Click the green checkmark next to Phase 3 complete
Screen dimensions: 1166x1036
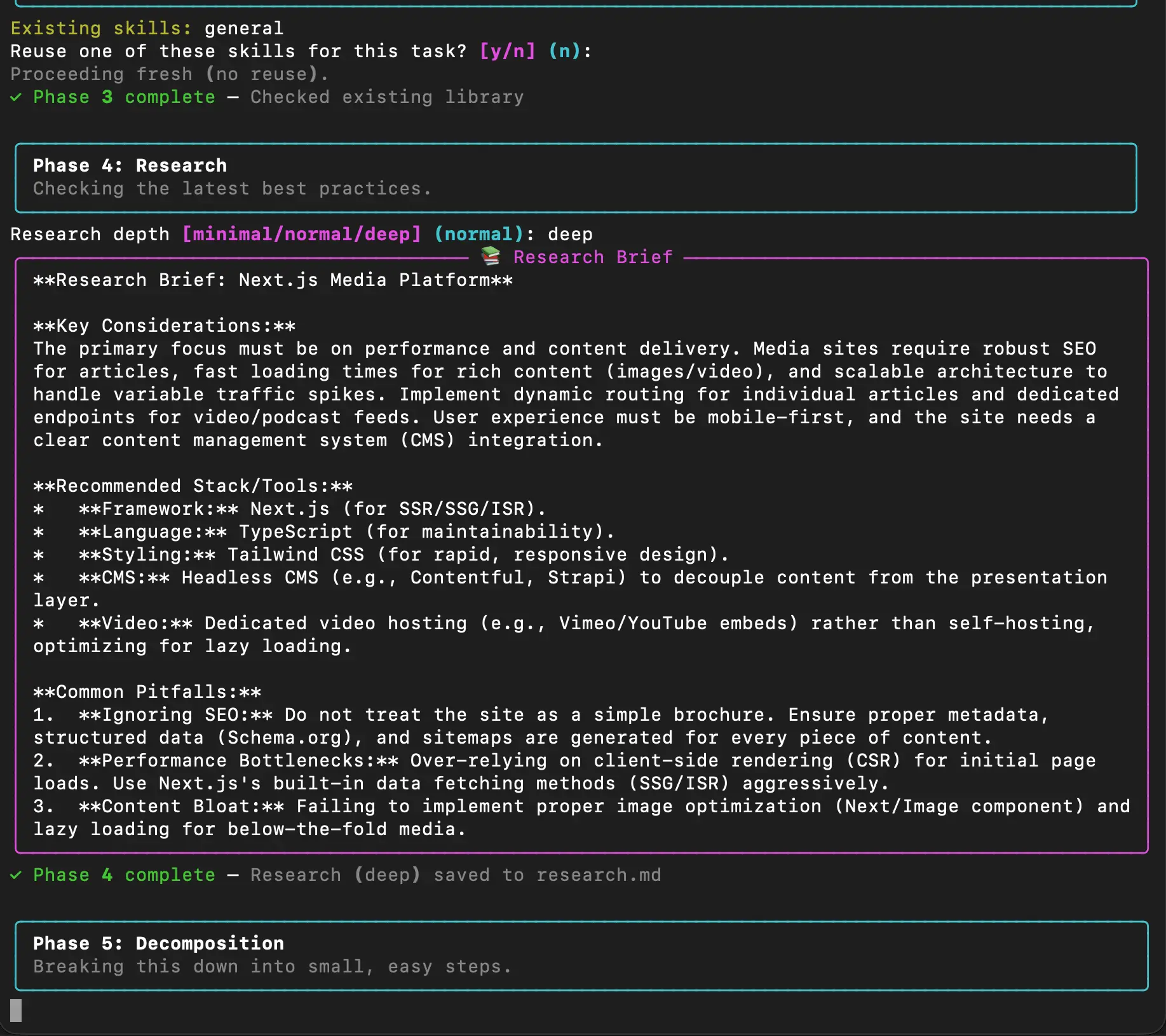[16, 97]
